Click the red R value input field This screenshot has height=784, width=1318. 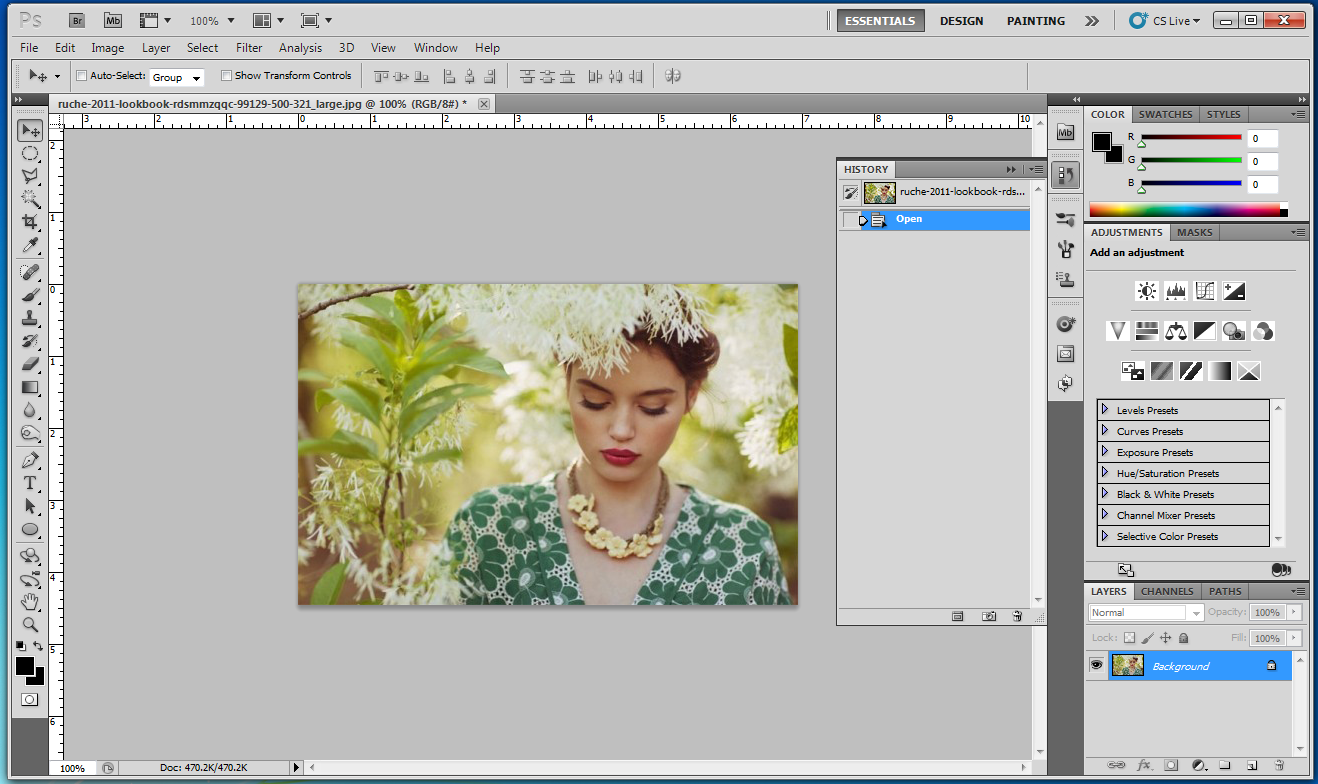[x=1262, y=139]
